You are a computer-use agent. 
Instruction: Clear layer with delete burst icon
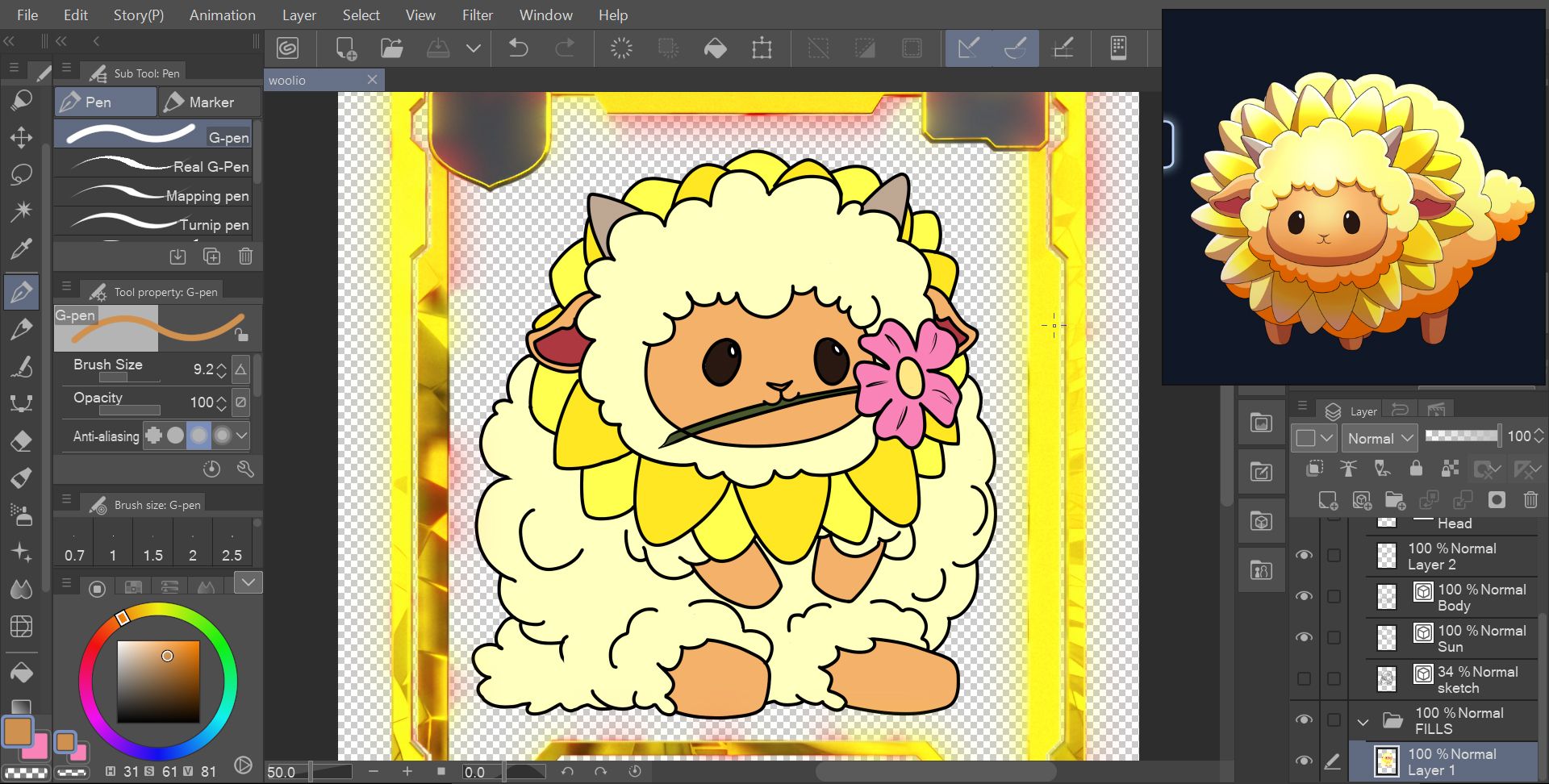(621, 48)
